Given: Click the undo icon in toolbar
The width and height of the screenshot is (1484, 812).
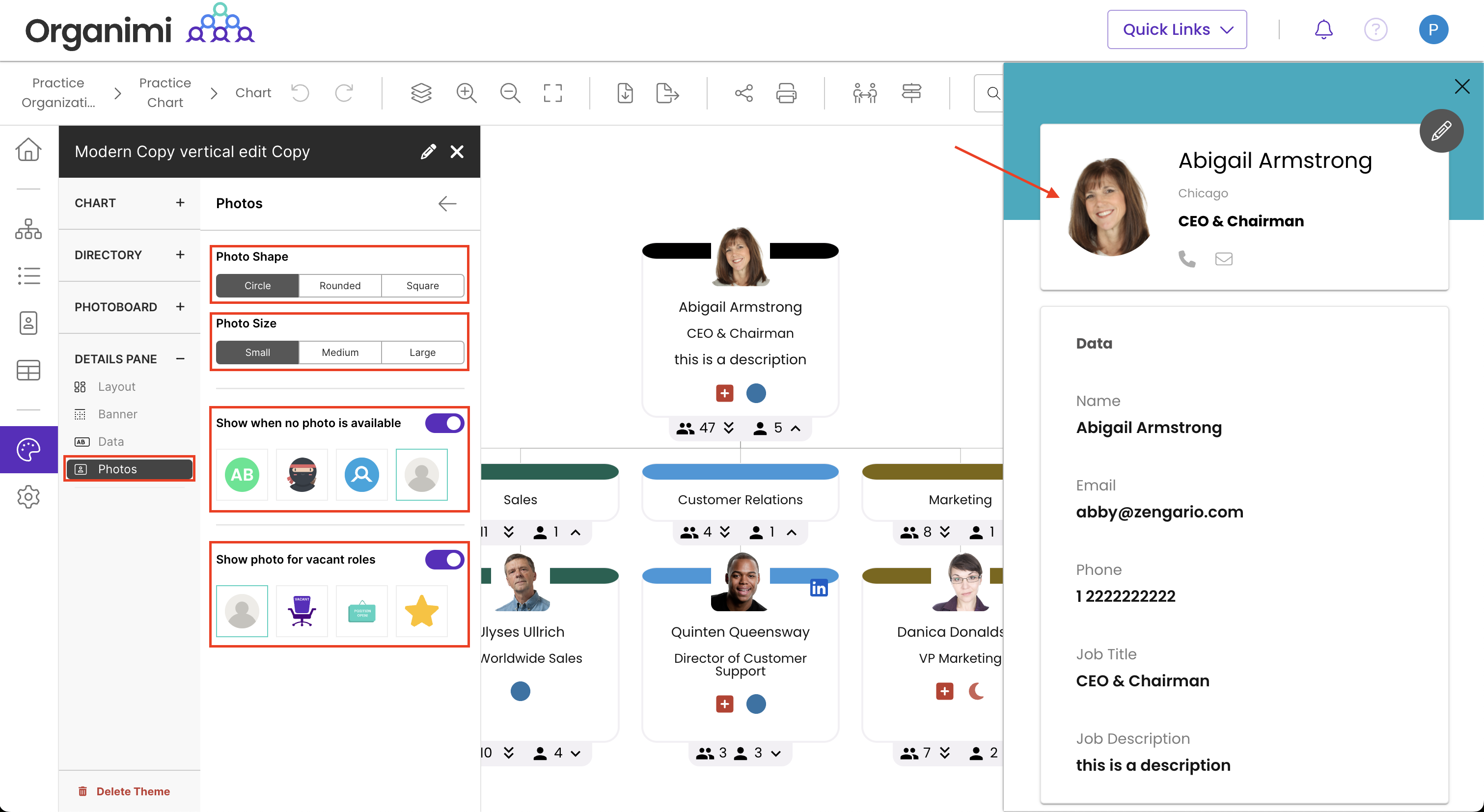Looking at the screenshot, I should click(300, 93).
